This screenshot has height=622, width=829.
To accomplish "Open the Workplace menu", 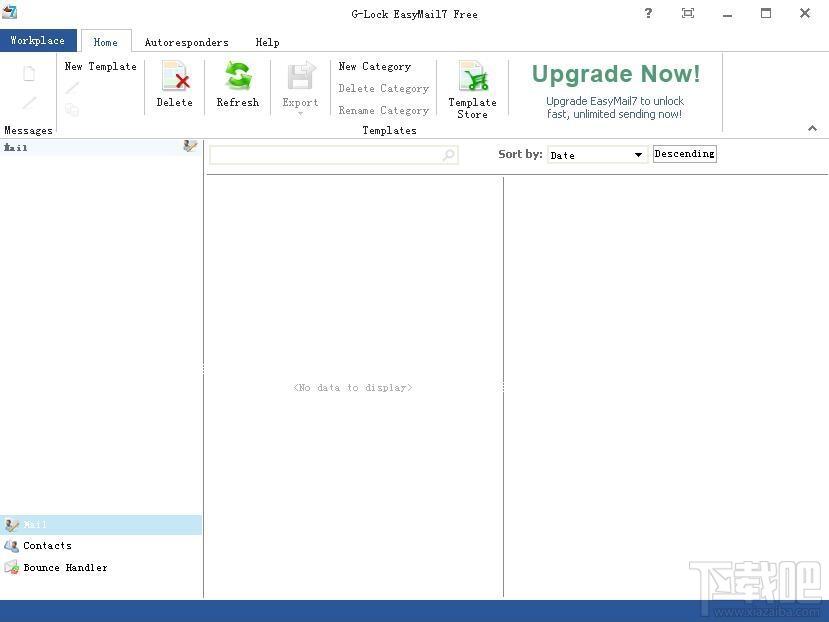I will coord(38,41).
